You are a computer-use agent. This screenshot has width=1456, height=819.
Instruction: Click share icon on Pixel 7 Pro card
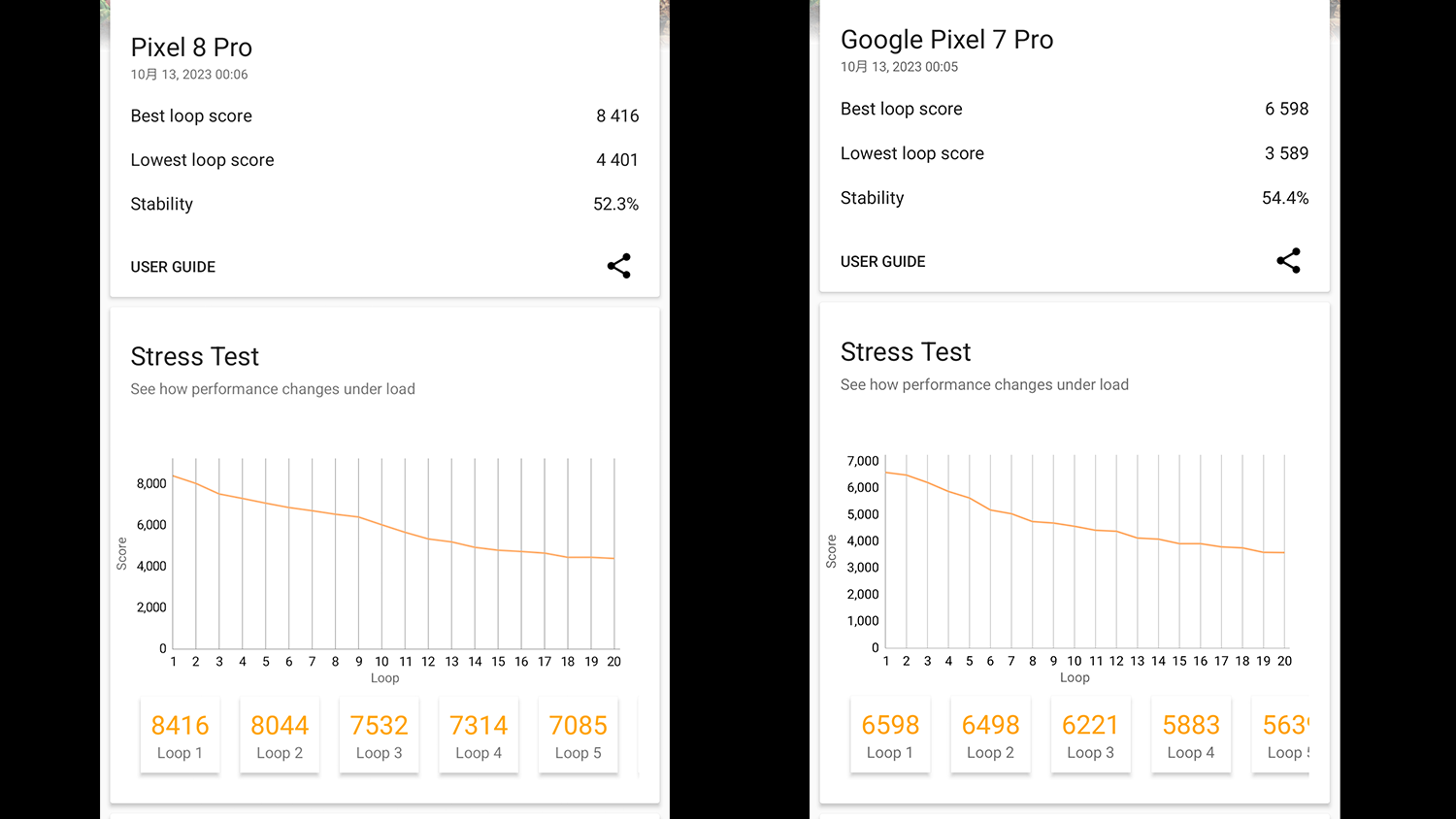(1288, 261)
